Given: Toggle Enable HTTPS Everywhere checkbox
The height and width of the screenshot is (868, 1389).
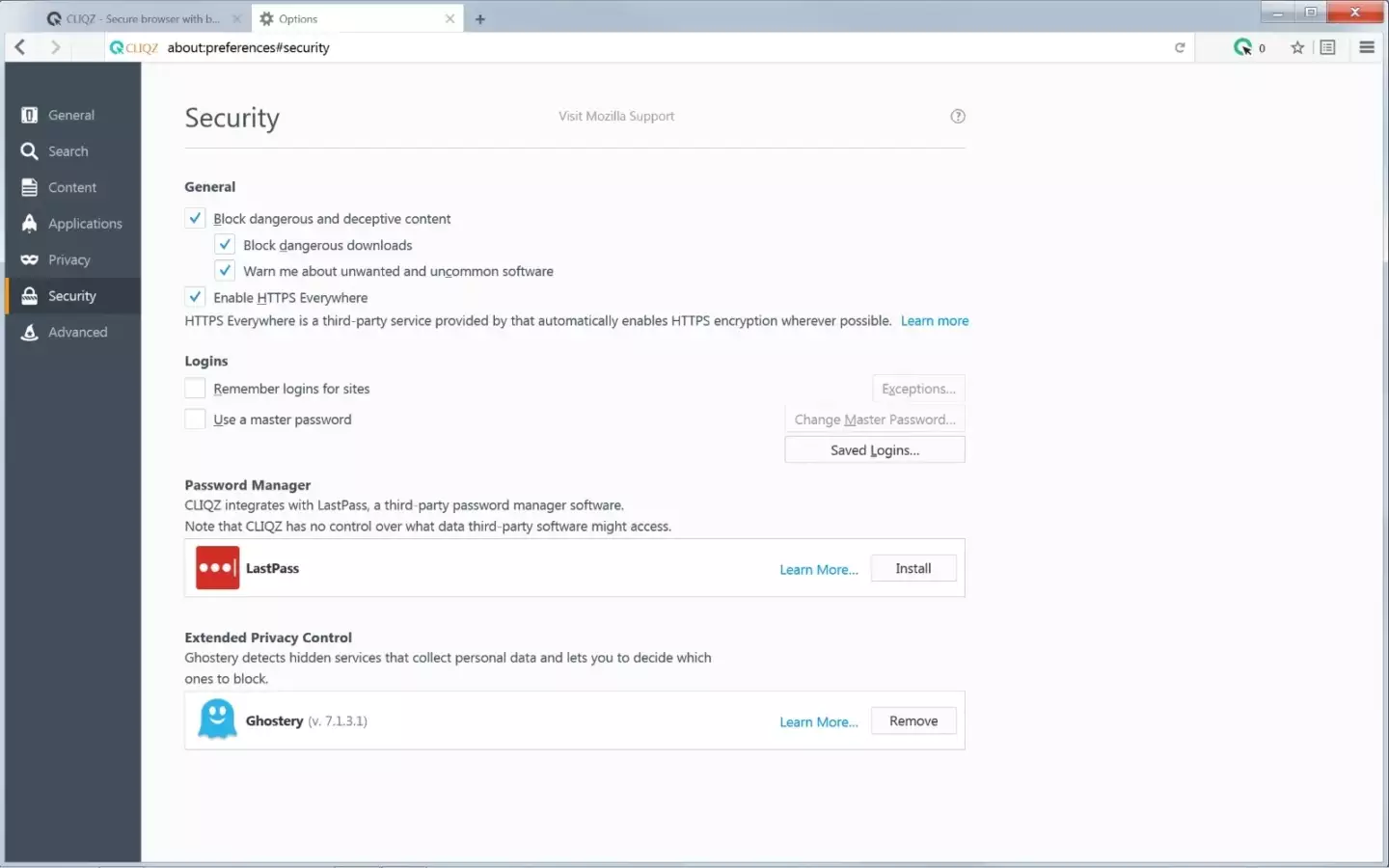Looking at the screenshot, I should click(196, 297).
